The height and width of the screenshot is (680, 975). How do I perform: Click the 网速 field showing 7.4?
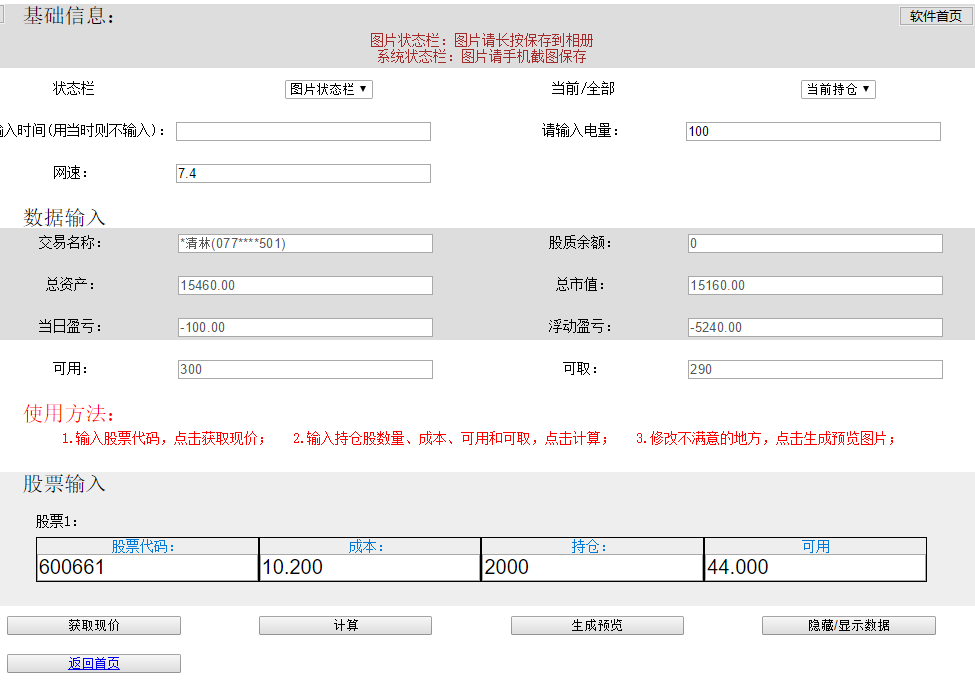(x=303, y=173)
